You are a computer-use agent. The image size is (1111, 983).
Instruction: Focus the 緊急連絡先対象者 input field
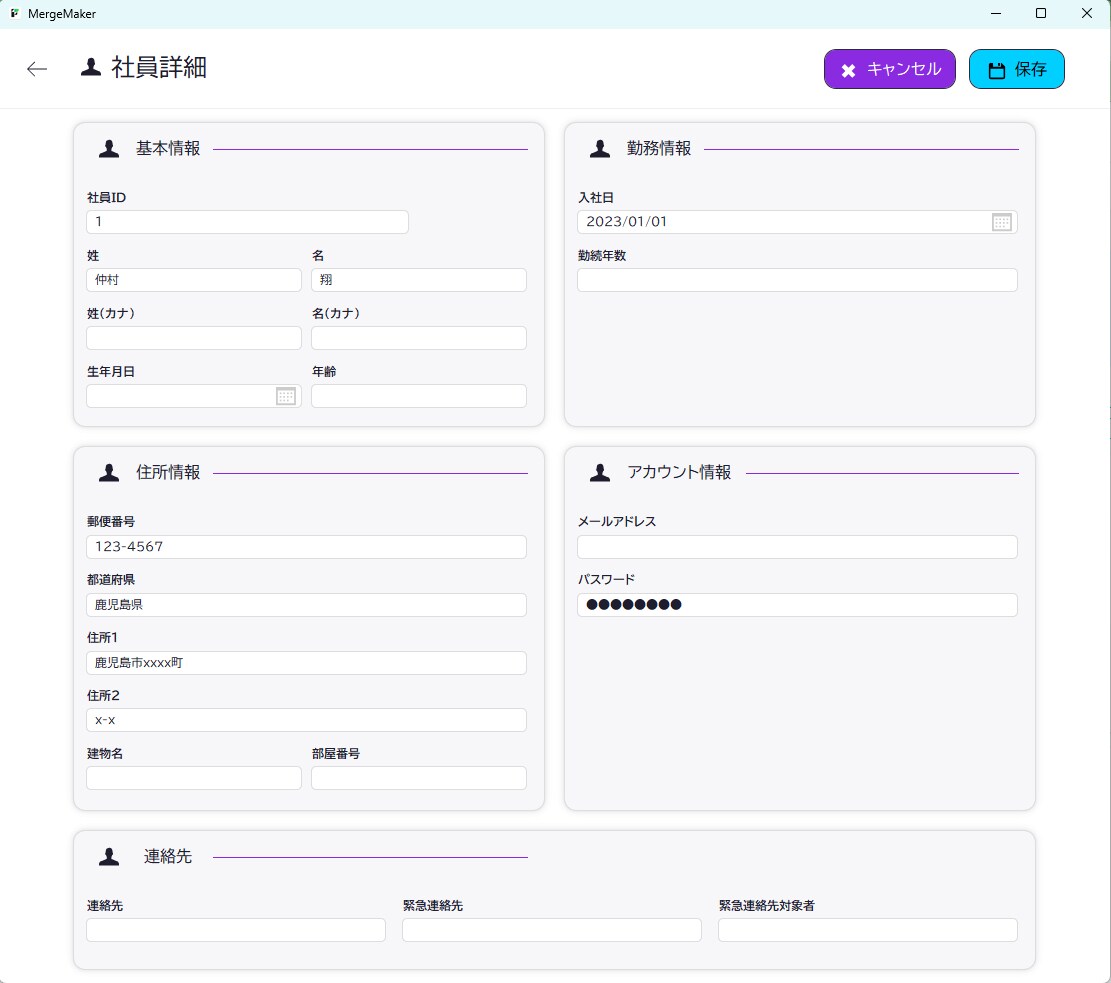click(868, 930)
